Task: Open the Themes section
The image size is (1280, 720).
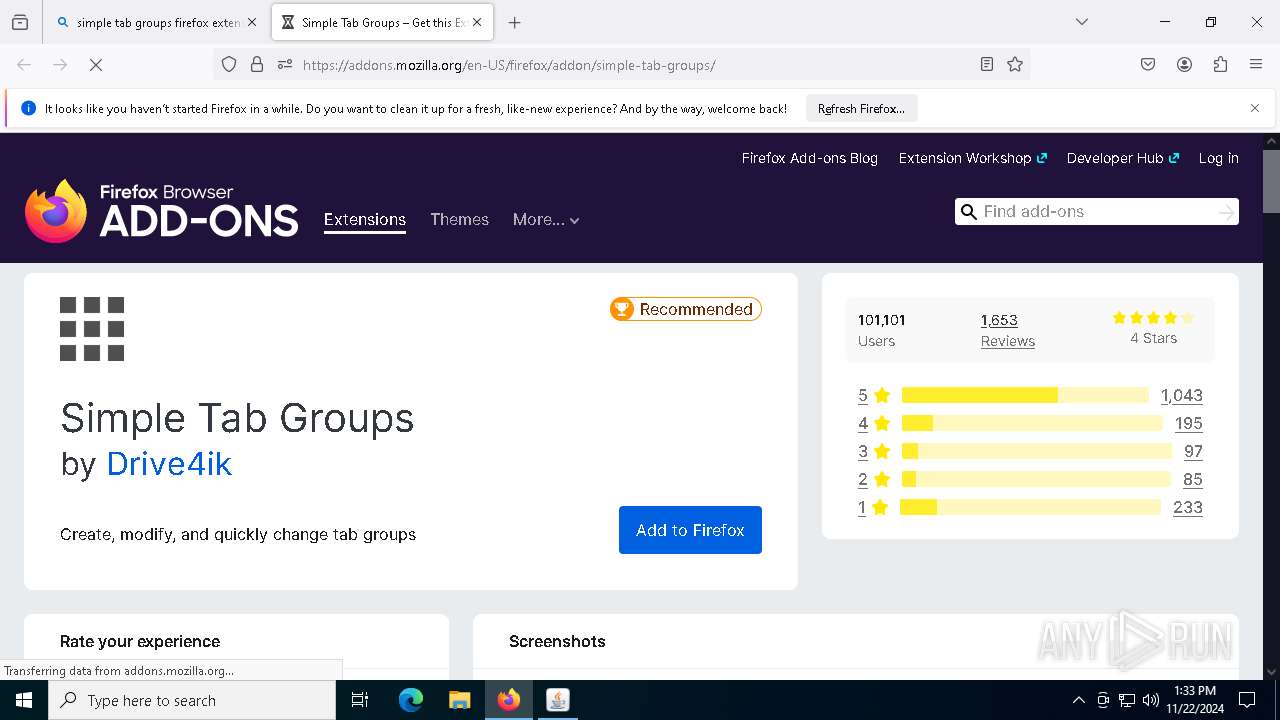Action: tap(460, 220)
